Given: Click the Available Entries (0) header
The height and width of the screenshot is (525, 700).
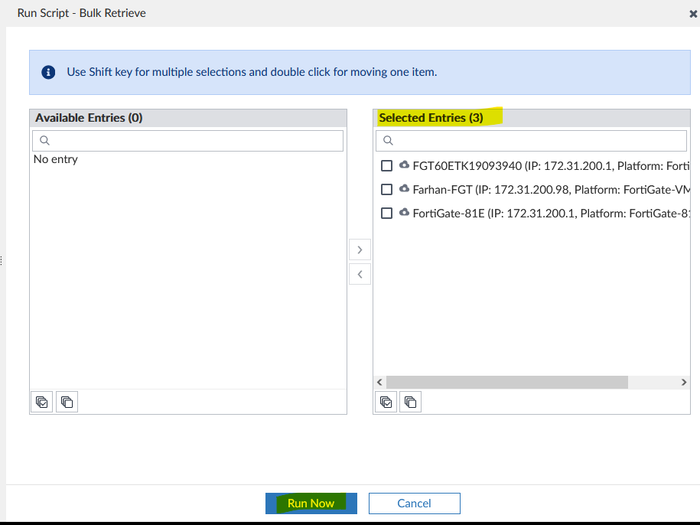Looking at the screenshot, I should point(89,118).
